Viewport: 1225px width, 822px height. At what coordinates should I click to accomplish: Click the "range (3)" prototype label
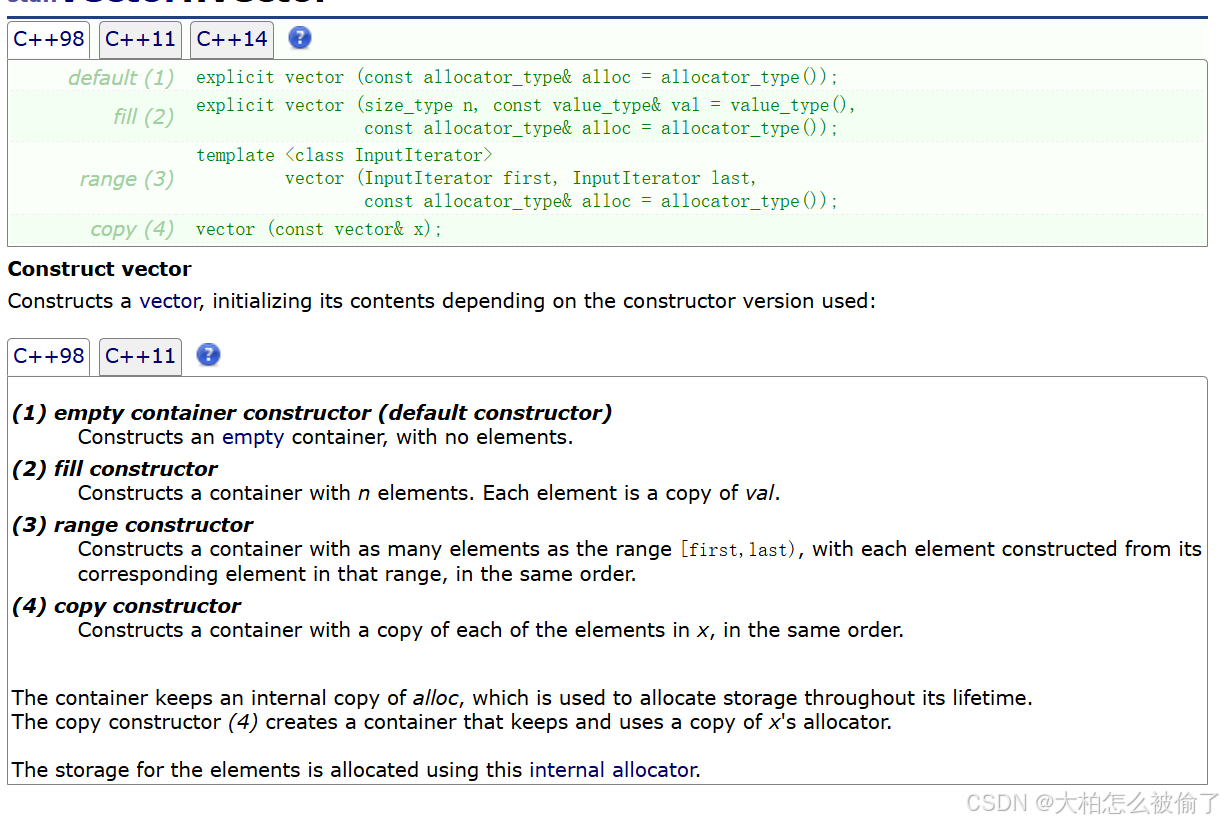(x=127, y=179)
